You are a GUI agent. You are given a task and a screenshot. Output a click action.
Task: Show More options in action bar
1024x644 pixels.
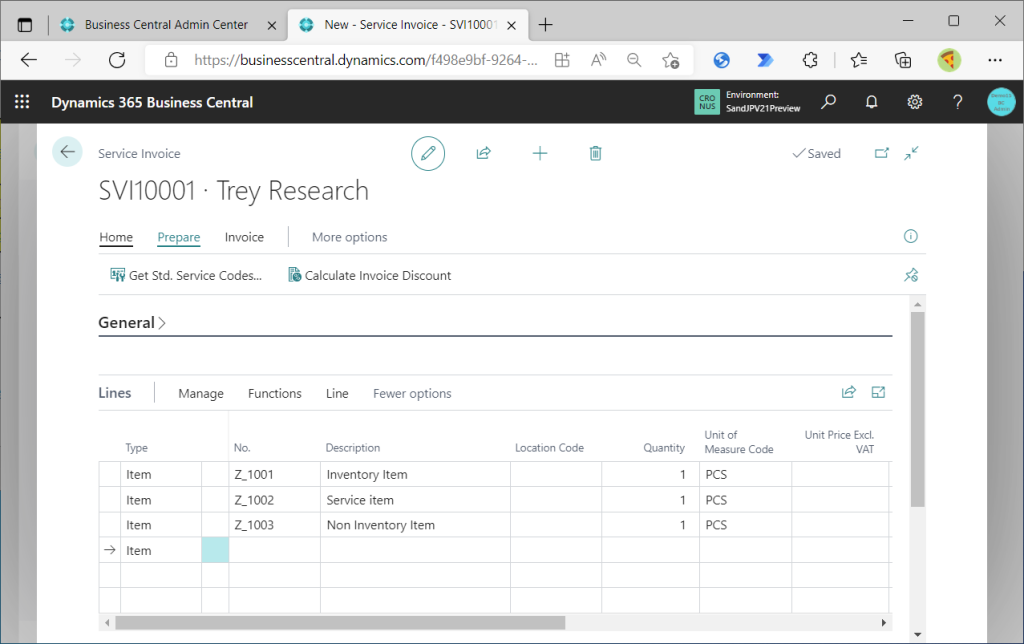pos(349,237)
